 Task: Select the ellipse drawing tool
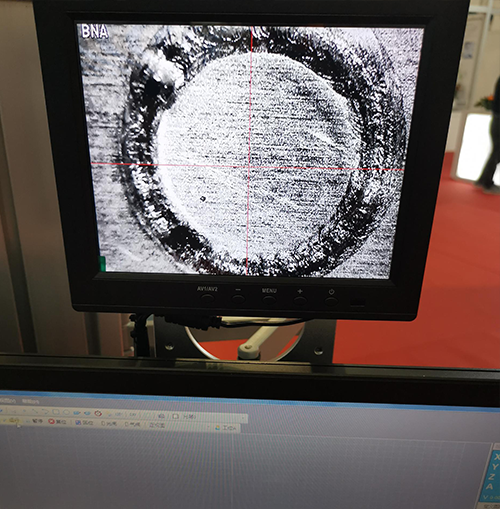pos(66,412)
